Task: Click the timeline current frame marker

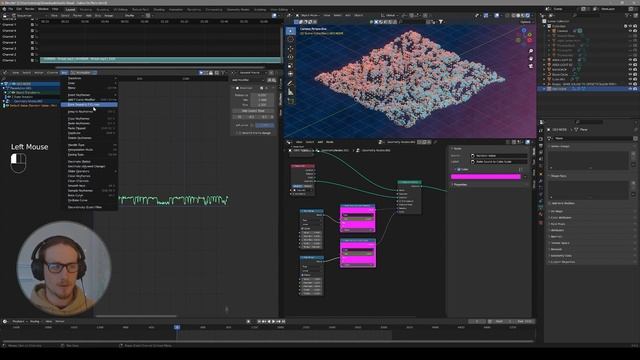Action: click(x=177, y=327)
